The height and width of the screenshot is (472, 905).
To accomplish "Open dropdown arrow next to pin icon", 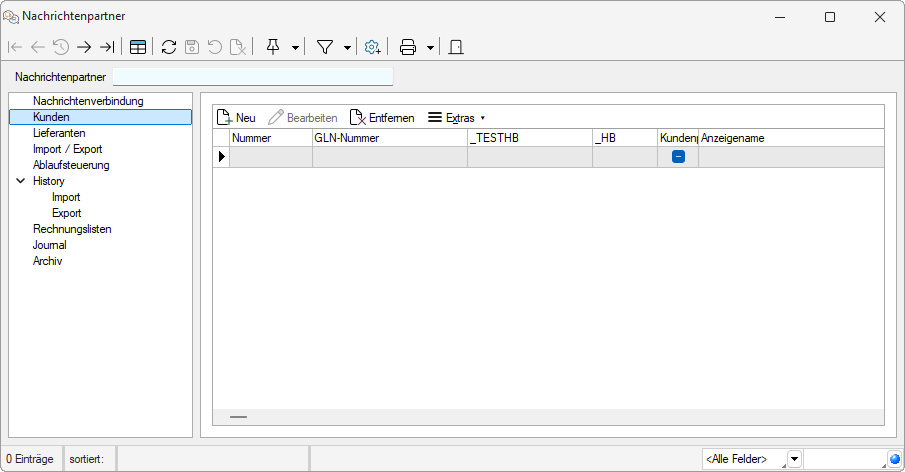I will tap(295, 48).
